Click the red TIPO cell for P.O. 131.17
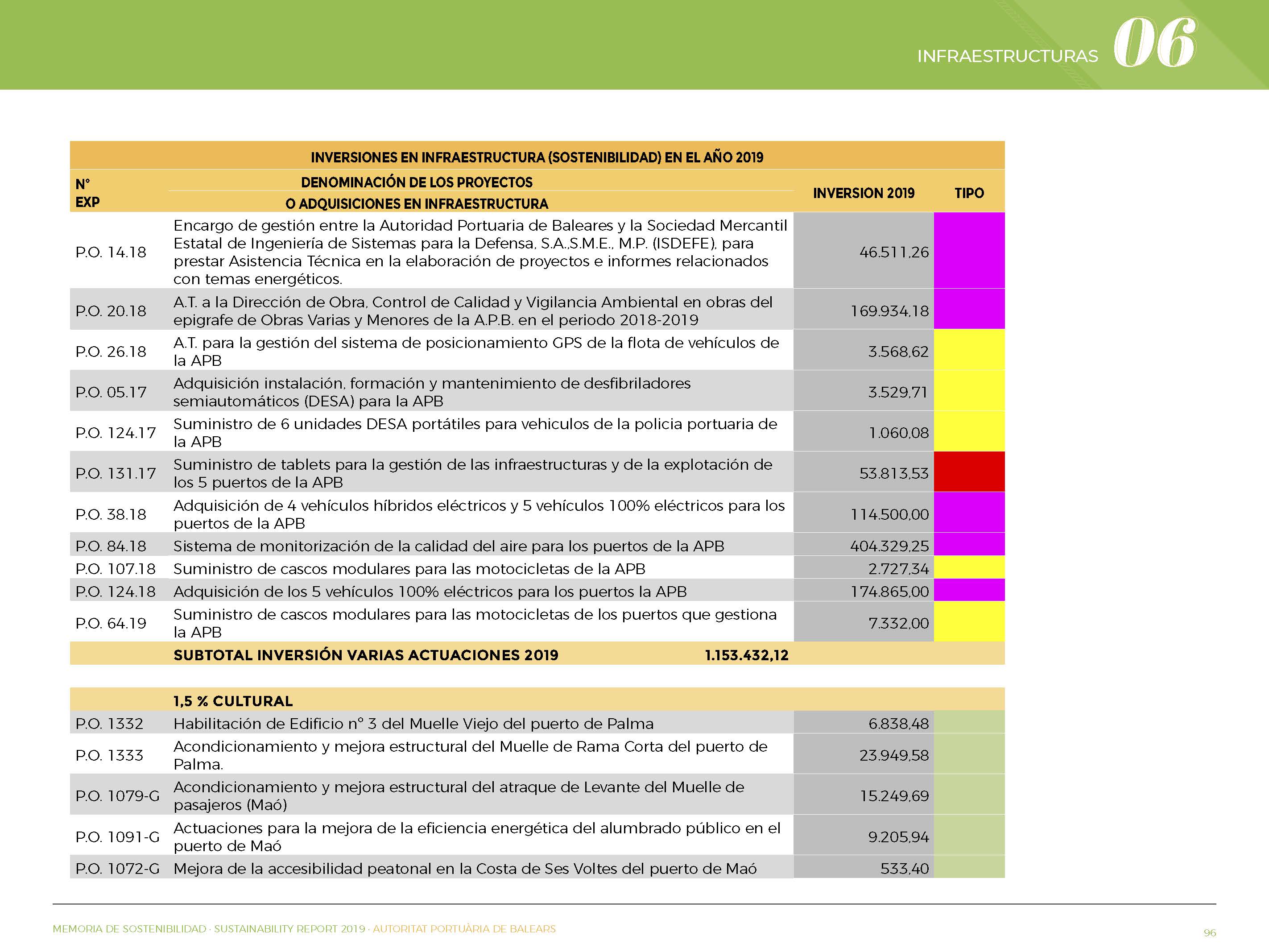The width and height of the screenshot is (1269, 952). 969,472
